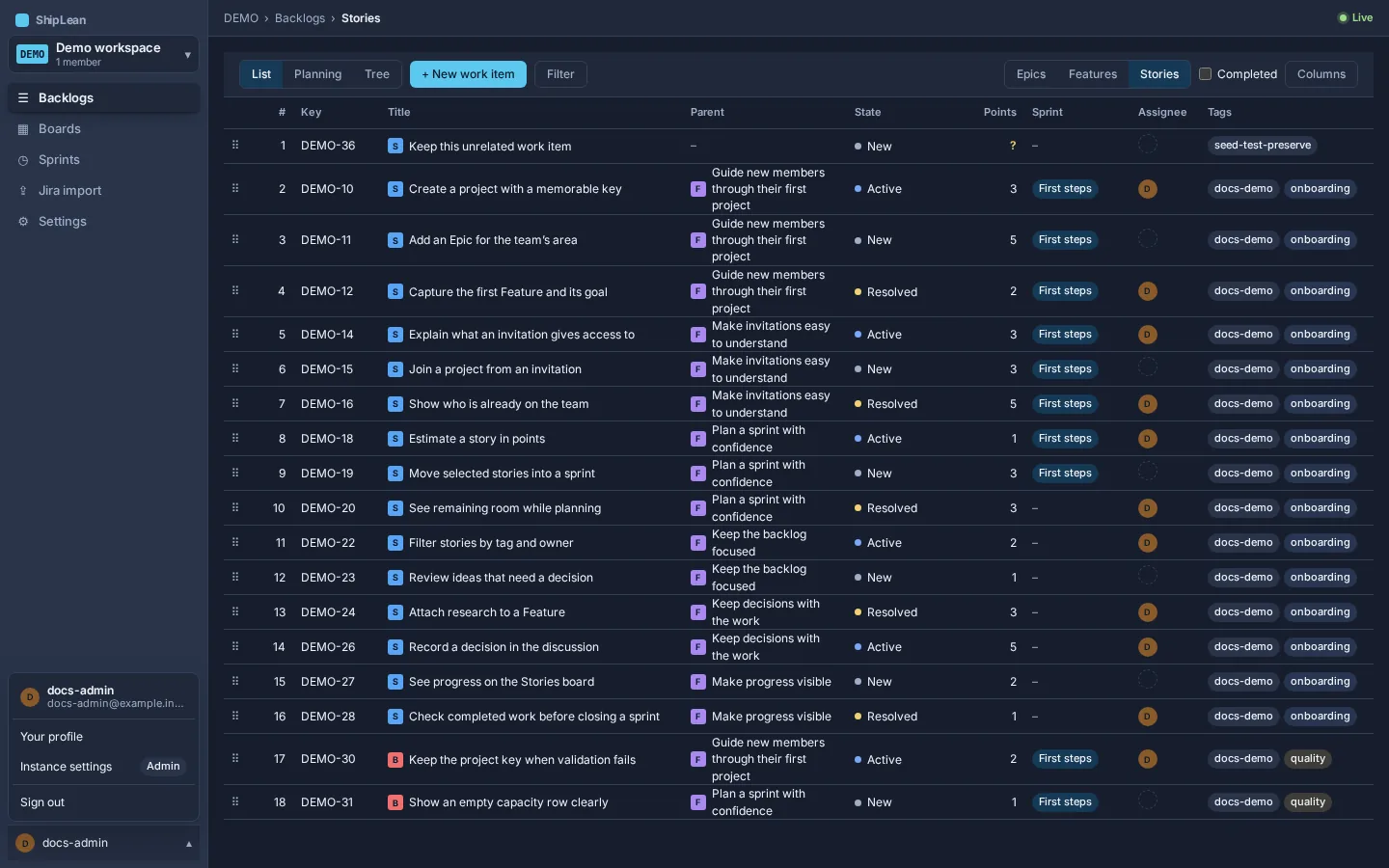Click the empty assignee circle for DEMO-11

click(x=1148, y=239)
